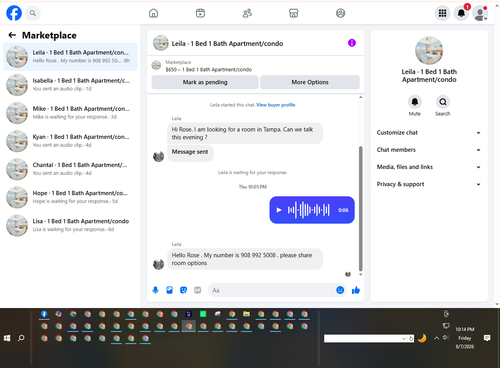Screen dimensions: 500x368
Task: Click the taskbar address input field
Action: [363, 339]
